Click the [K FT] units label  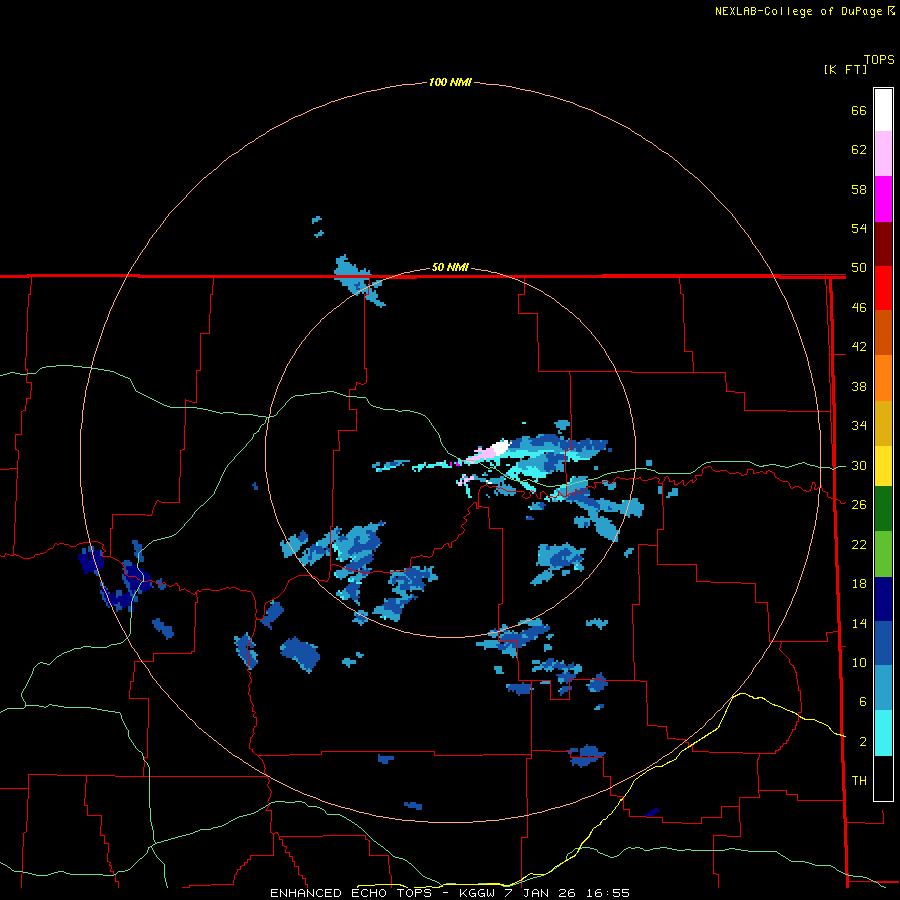tap(845, 69)
